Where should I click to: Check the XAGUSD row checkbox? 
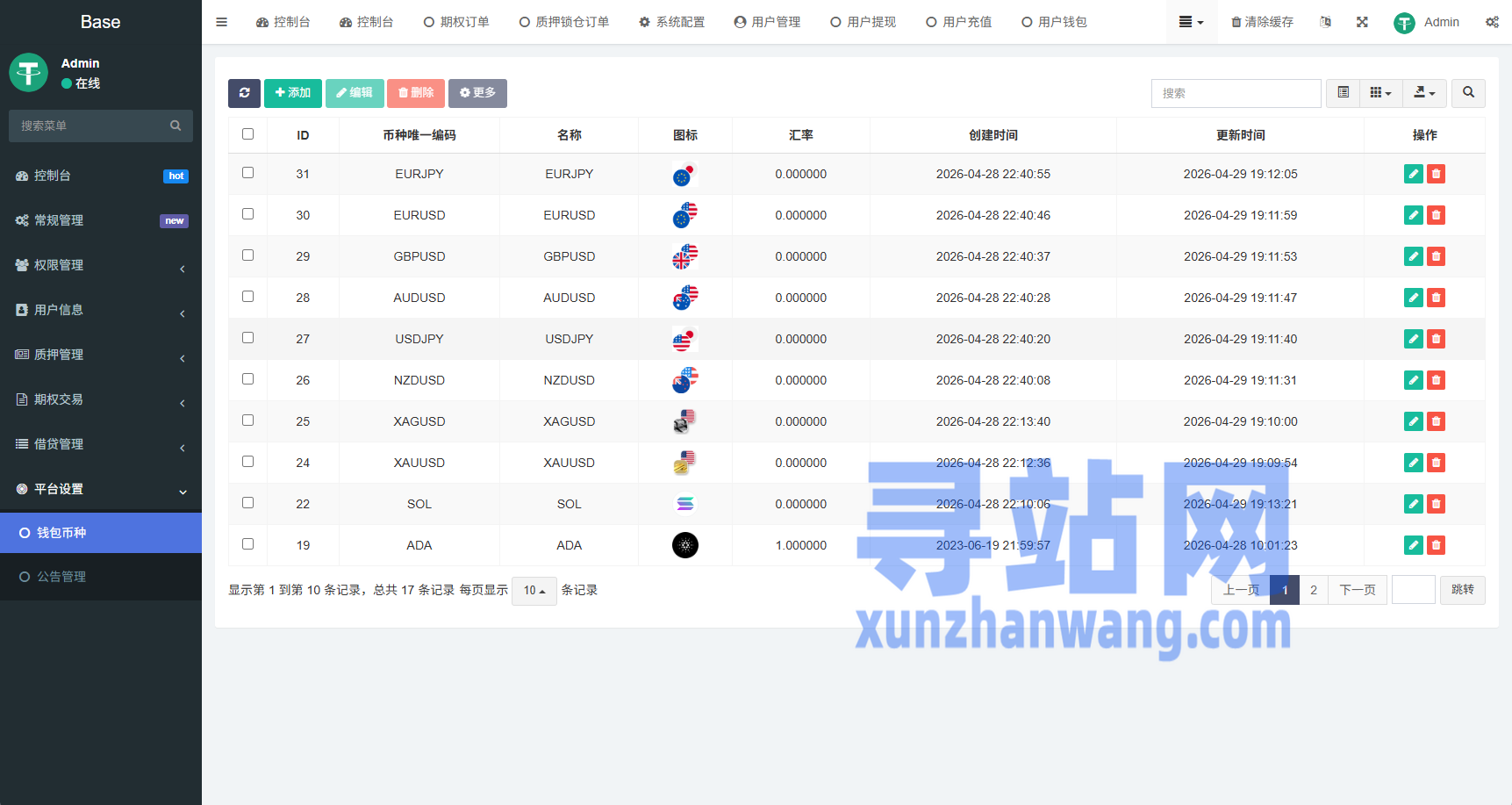(247, 420)
